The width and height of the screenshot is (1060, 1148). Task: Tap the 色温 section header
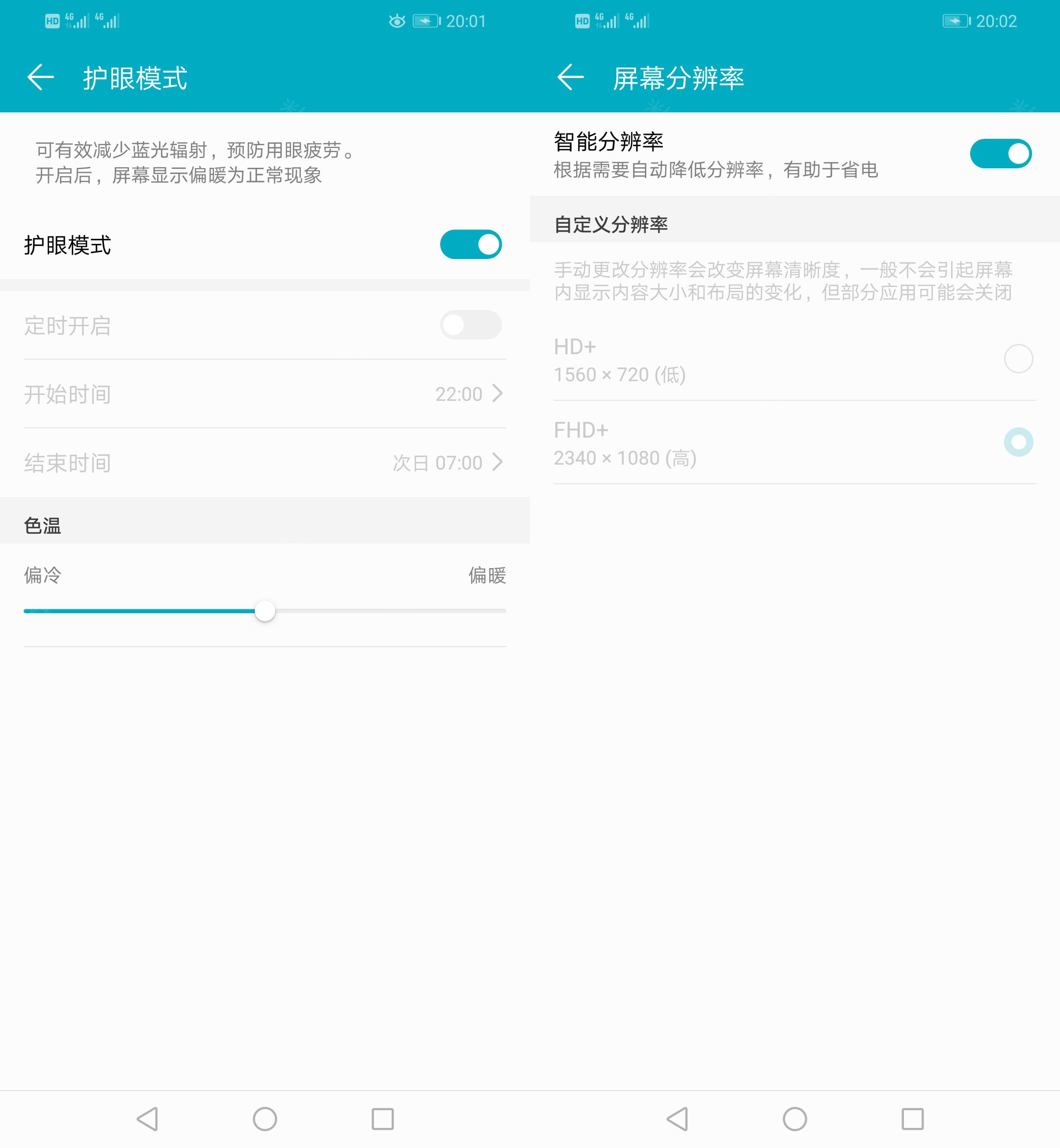point(42,525)
